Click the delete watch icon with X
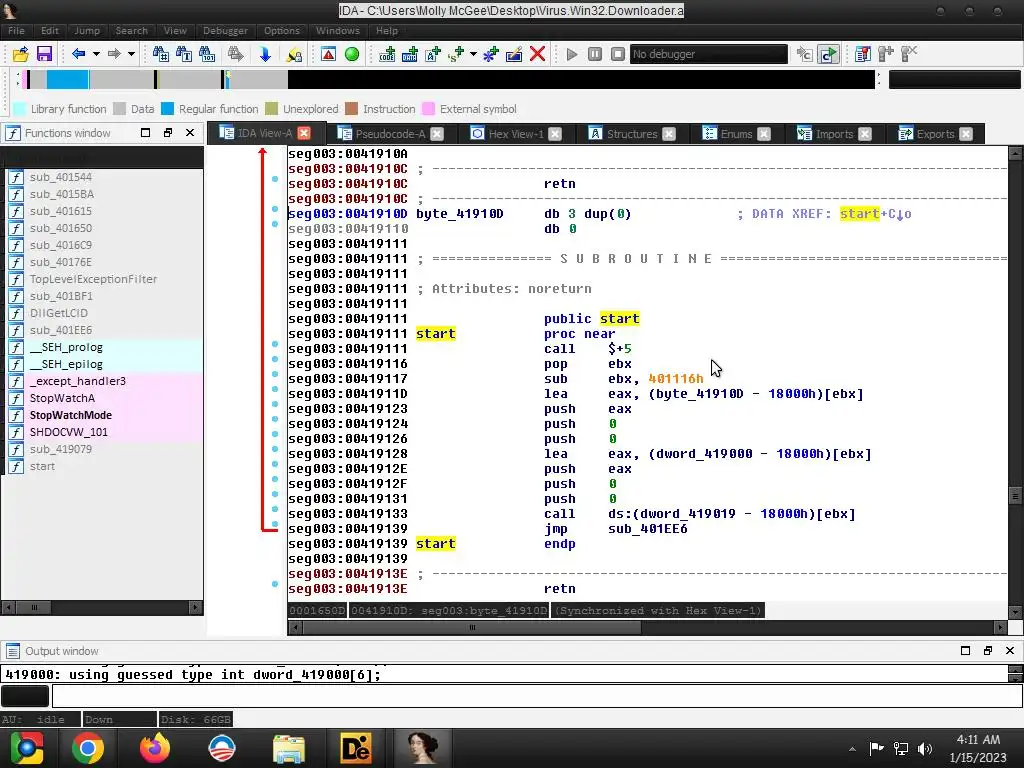The height and width of the screenshot is (768, 1024). [x=909, y=54]
